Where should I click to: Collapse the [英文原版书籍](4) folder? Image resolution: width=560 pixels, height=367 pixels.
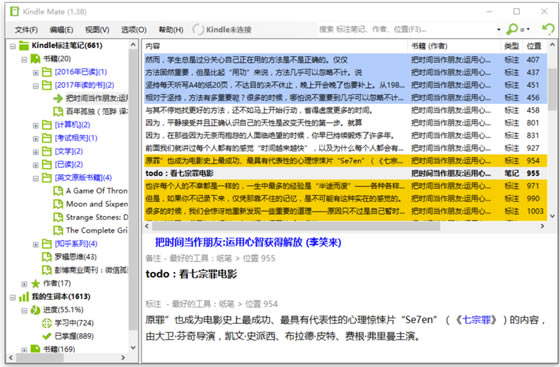(35, 178)
